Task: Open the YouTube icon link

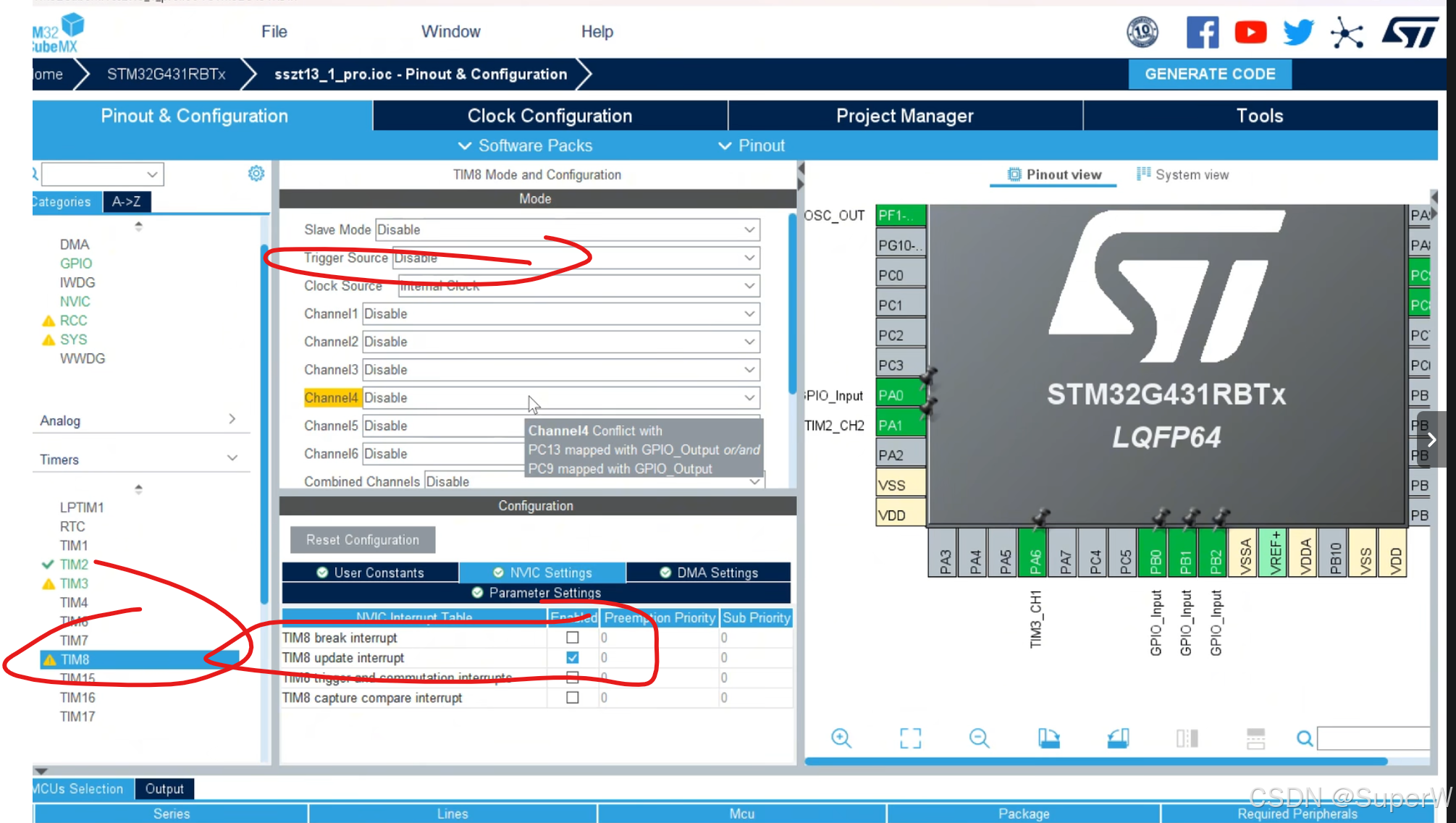Action: tap(1250, 33)
